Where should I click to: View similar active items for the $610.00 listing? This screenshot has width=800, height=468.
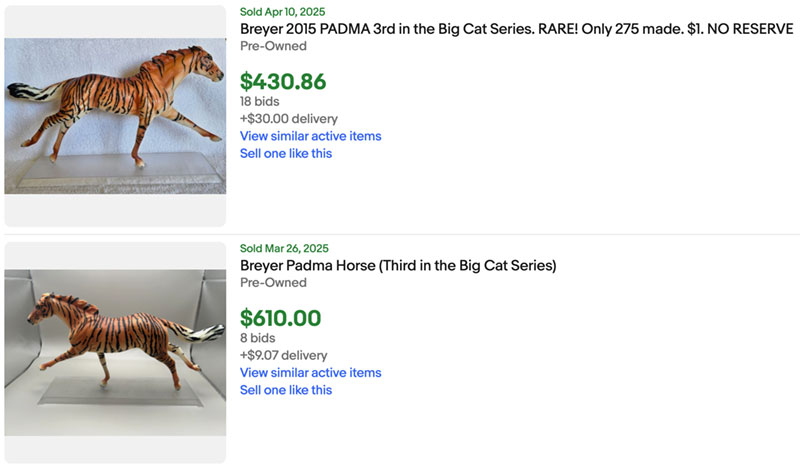click(310, 373)
